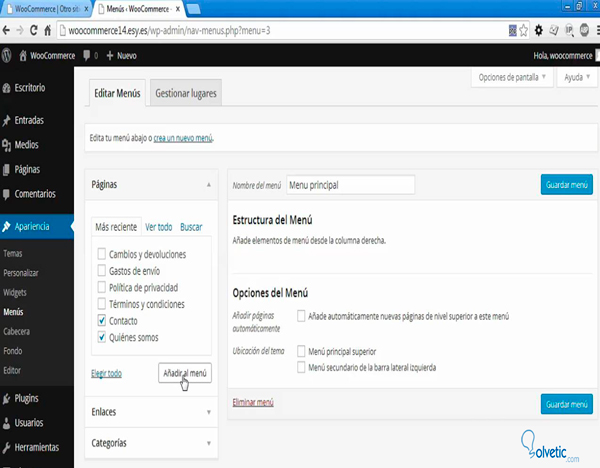
Task: Check Cambios y devoluciones page
Action: 101,254
